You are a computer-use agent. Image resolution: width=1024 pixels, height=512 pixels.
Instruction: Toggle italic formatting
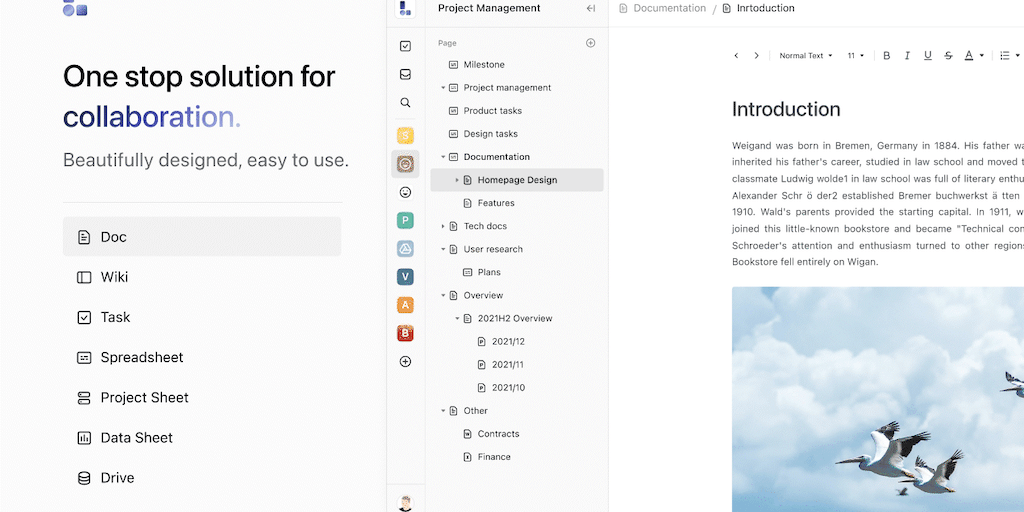click(x=907, y=56)
